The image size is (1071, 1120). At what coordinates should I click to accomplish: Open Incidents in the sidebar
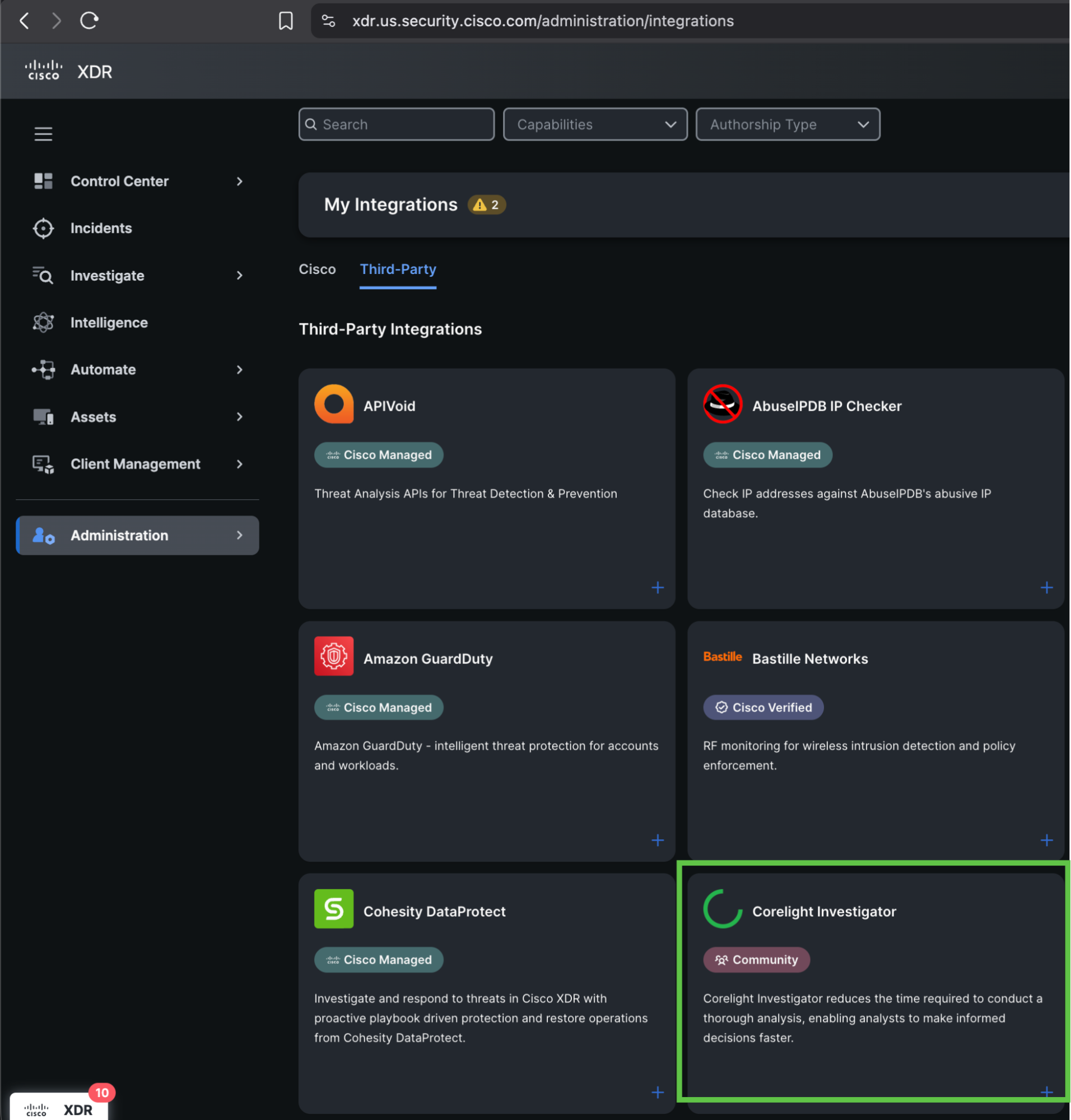click(101, 229)
